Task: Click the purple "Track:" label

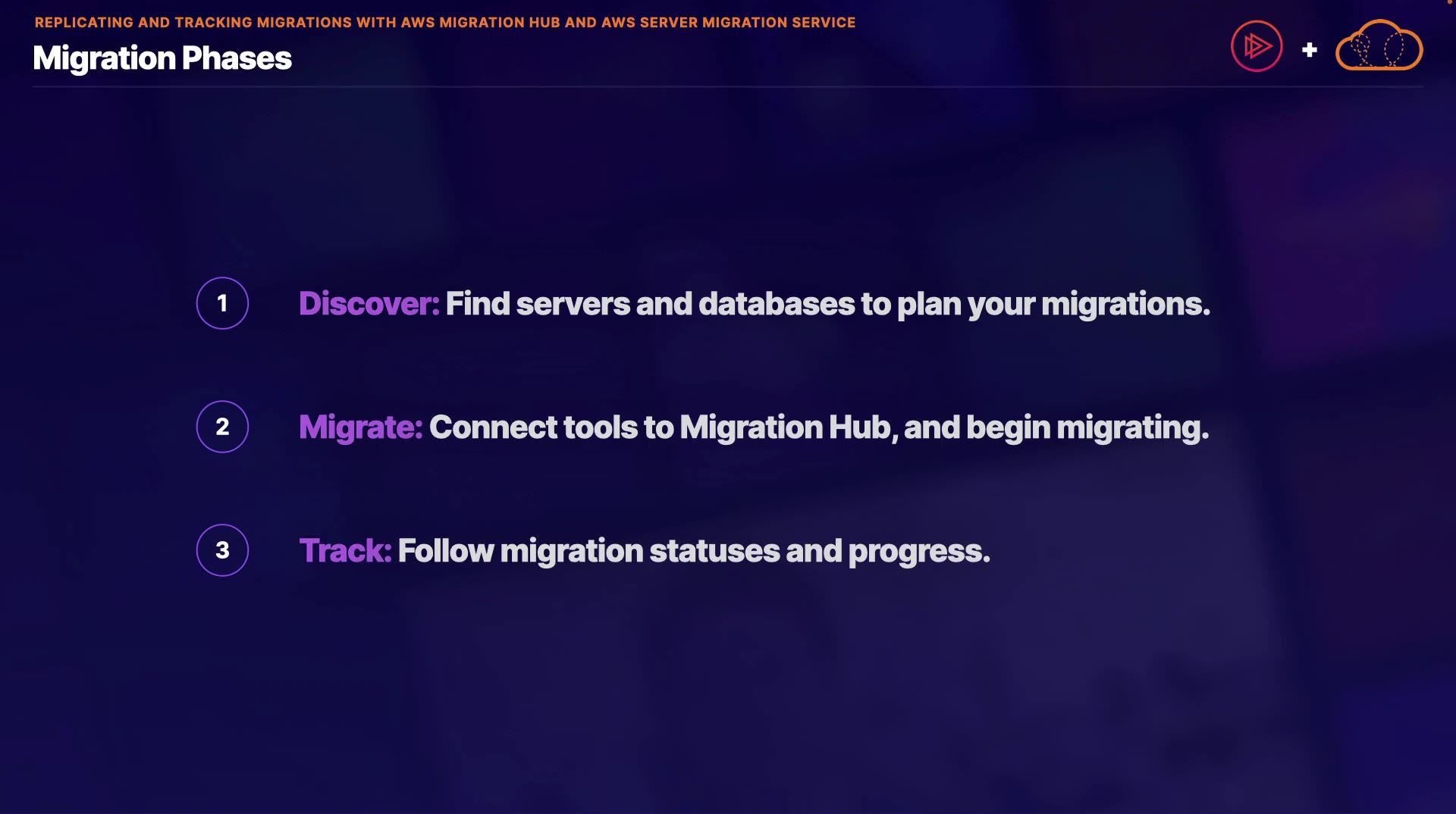Action: (346, 551)
